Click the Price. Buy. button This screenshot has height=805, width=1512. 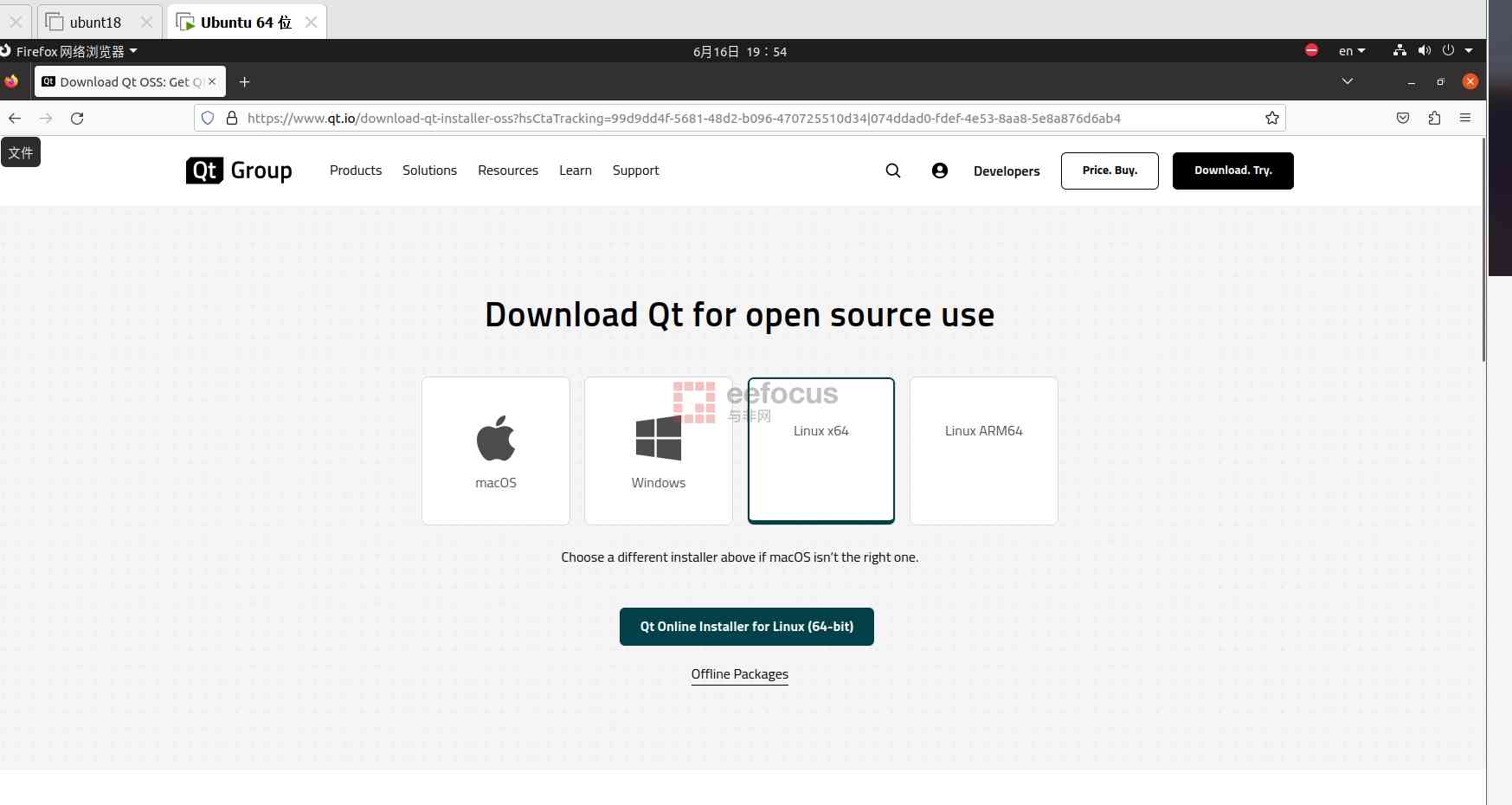[1110, 171]
